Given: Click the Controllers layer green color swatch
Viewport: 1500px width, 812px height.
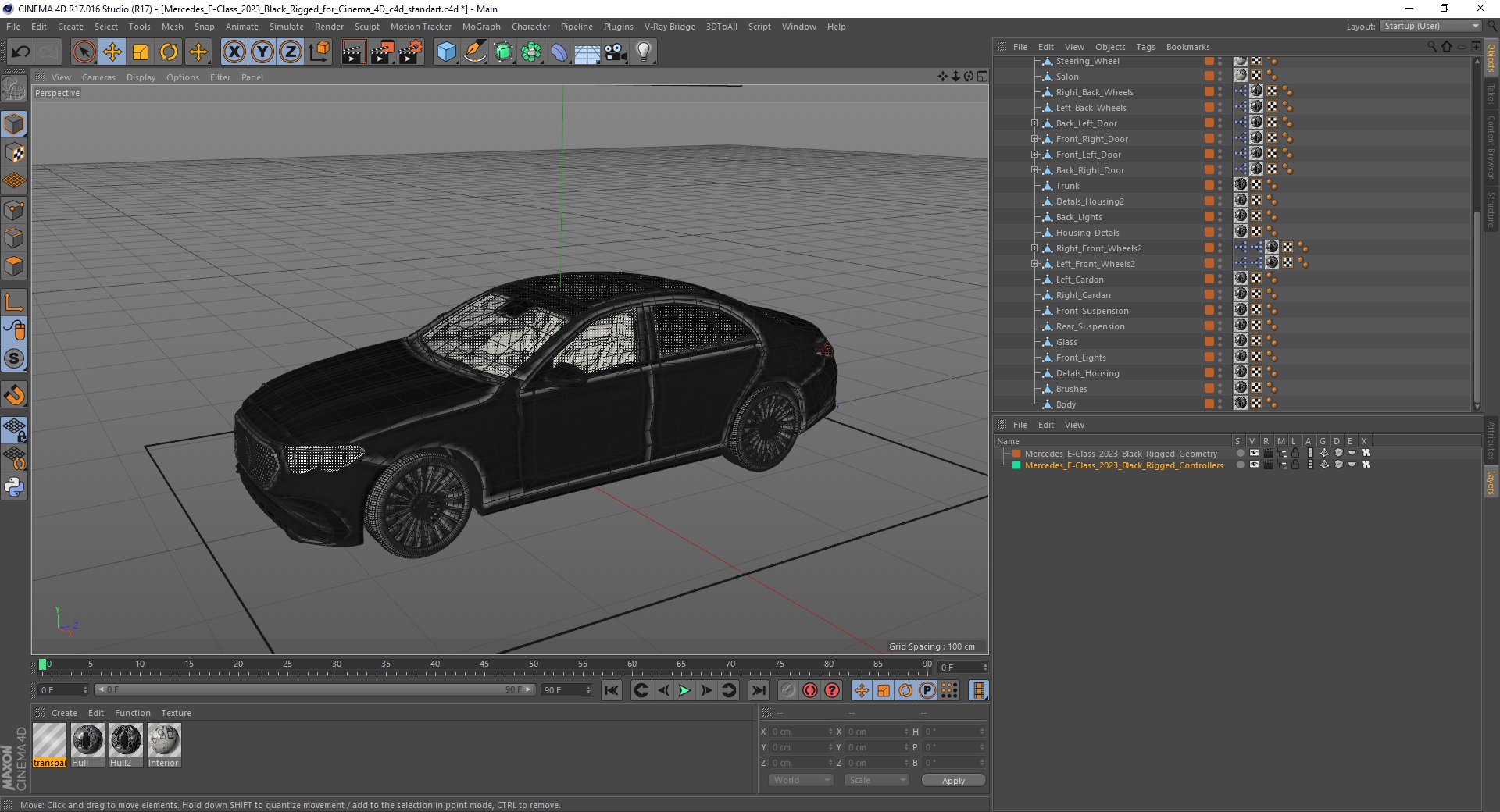Looking at the screenshot, I should point(1016,465).
